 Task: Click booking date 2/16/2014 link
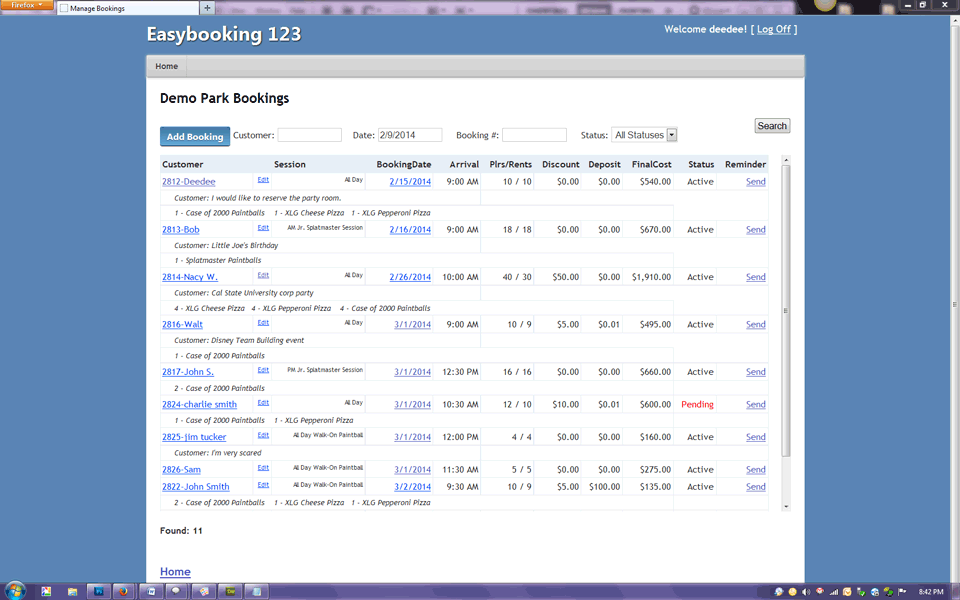coord(410,230)
